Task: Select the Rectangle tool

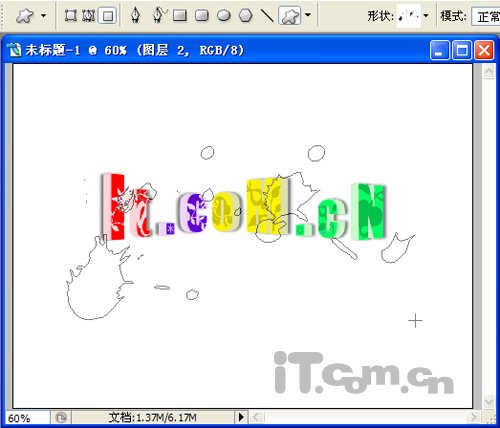Action: (x=180, y=15)
